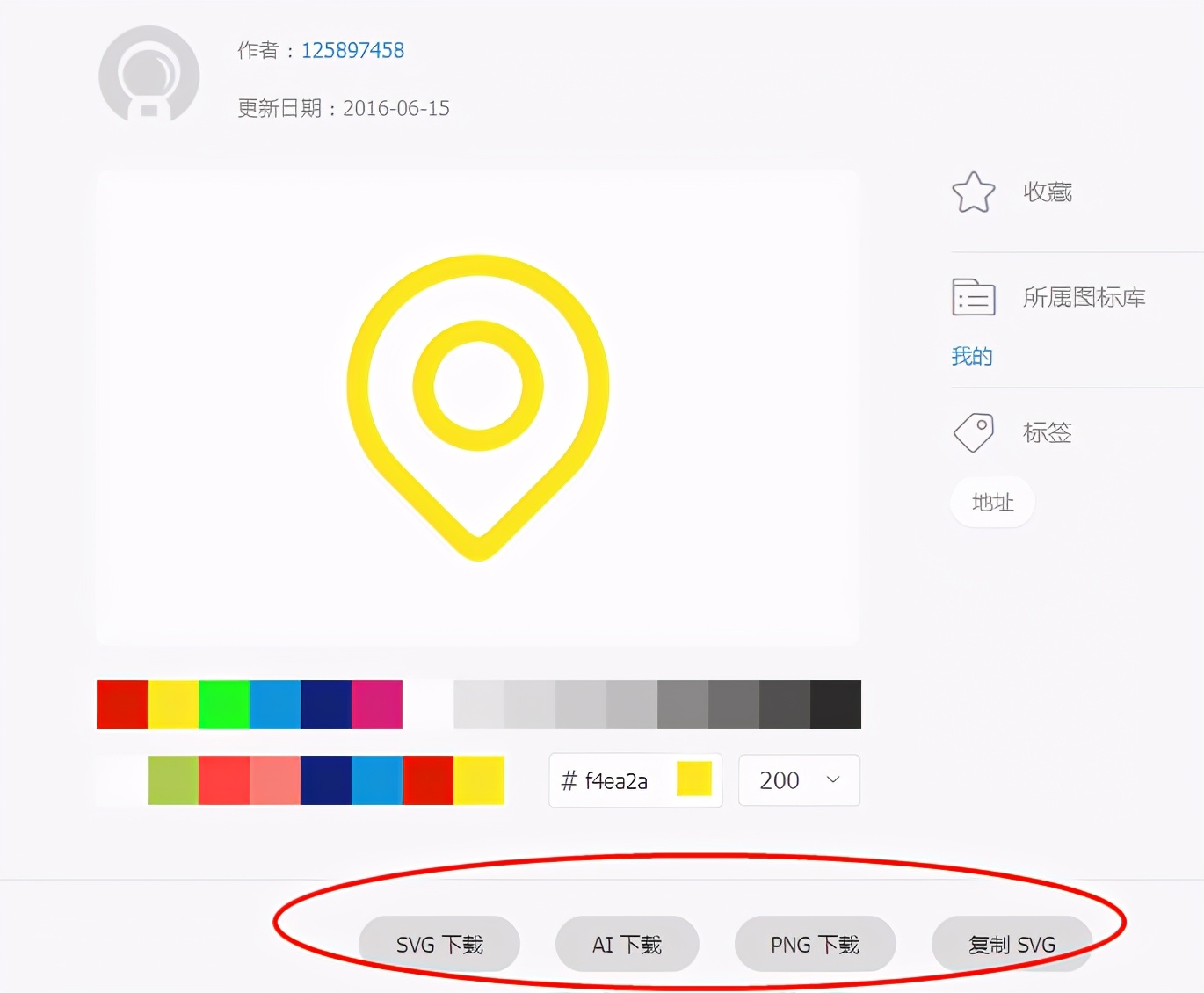The image size is (1204, 993).
Task: Click the tag icon beside 标签
Action: coord(974,432)
